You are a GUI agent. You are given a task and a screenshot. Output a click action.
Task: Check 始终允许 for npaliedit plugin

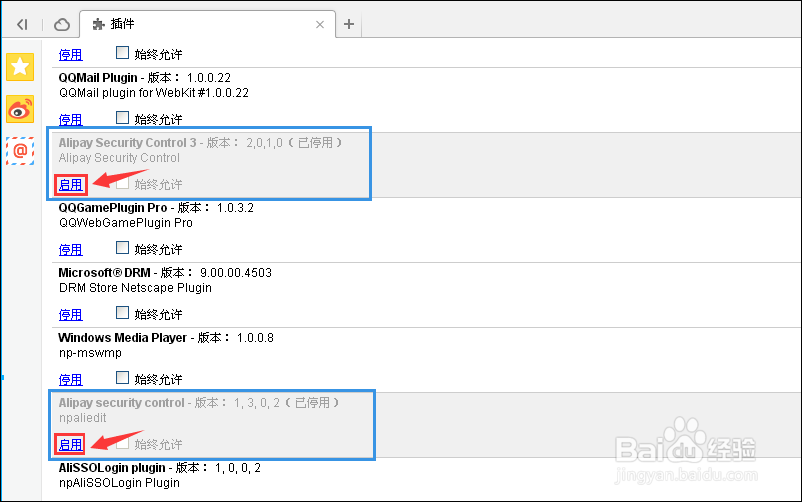tap(122, 443)
